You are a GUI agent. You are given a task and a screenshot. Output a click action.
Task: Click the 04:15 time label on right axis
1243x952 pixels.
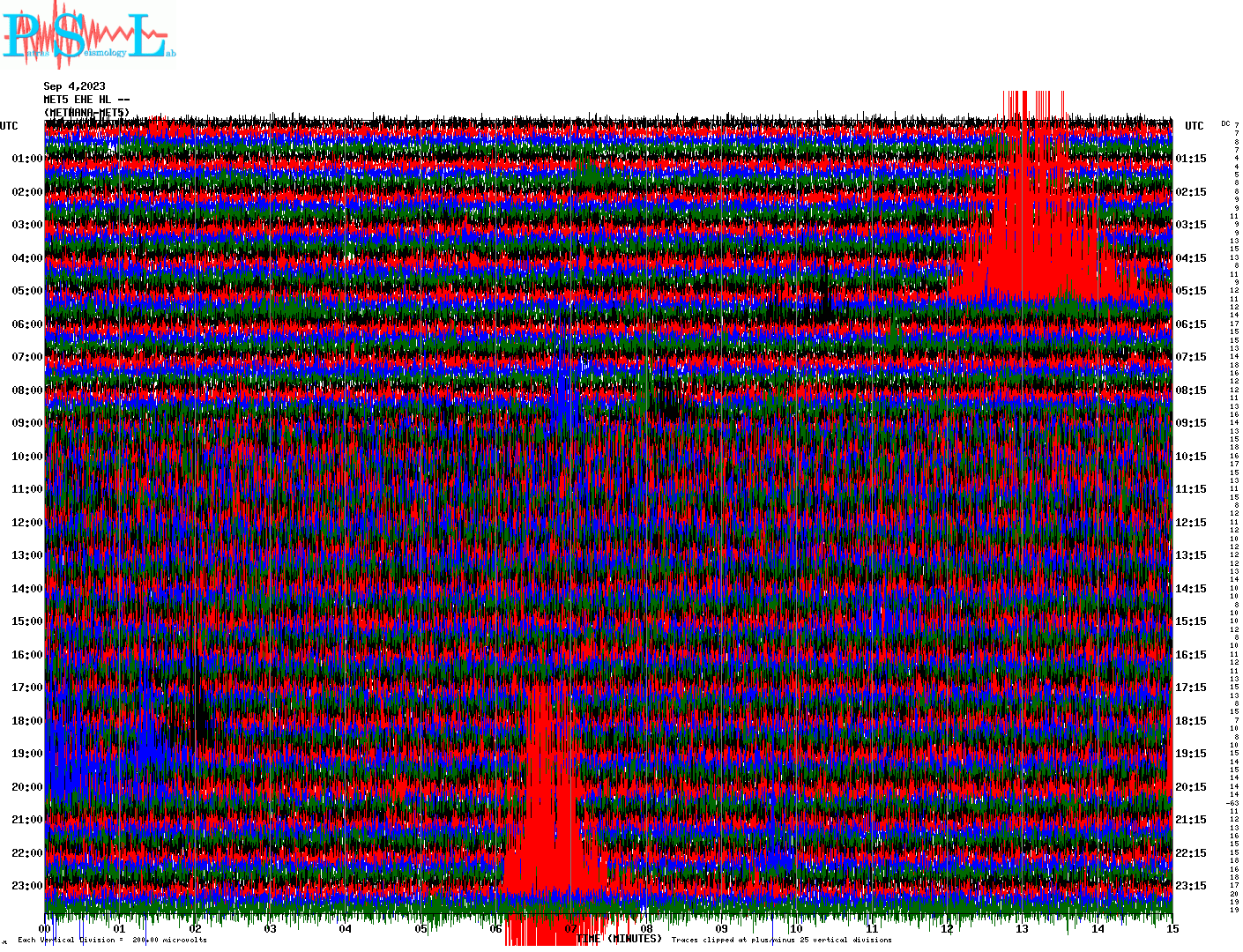[x=1190, y=258]
